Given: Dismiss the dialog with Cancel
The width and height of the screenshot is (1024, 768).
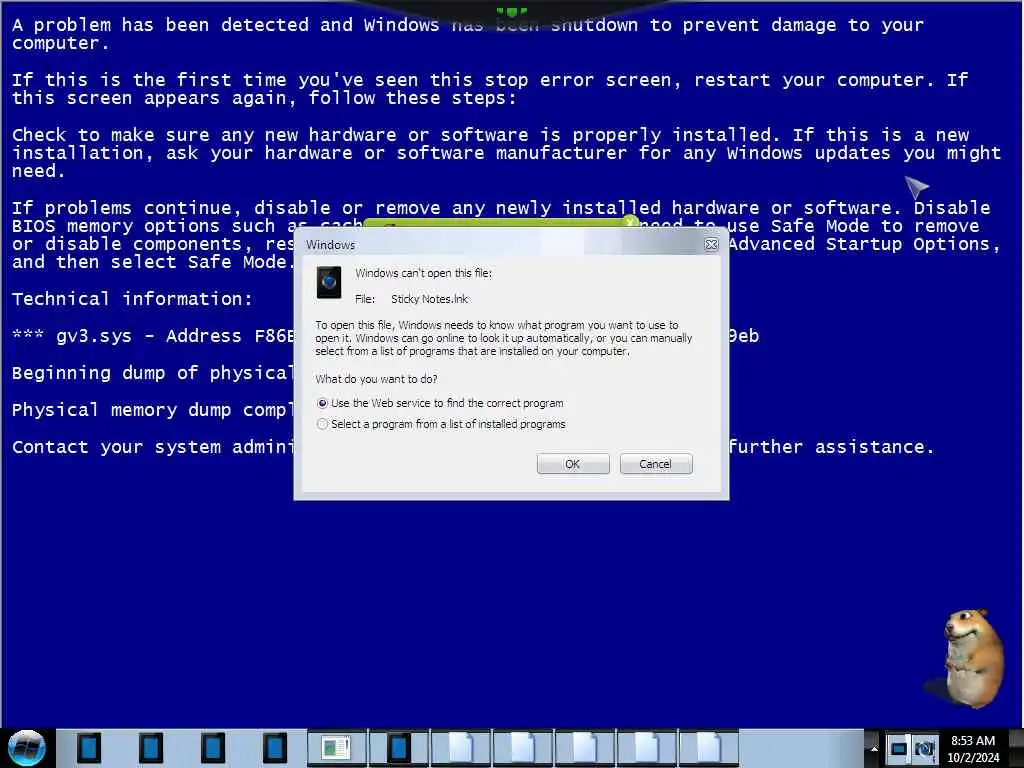Looking at the screenshot, I should pyautogui.click(x=656, y=464).
